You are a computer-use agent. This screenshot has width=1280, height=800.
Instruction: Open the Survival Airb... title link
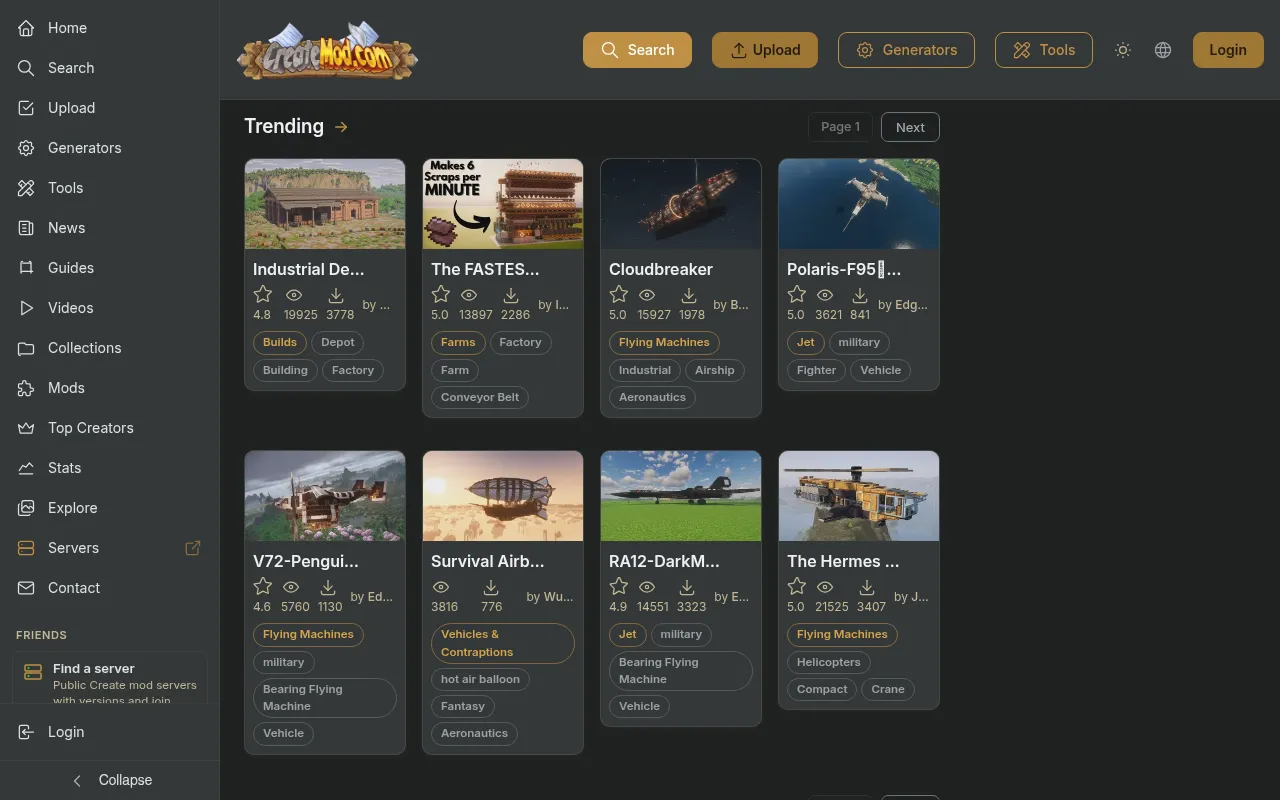coord(488,561)
